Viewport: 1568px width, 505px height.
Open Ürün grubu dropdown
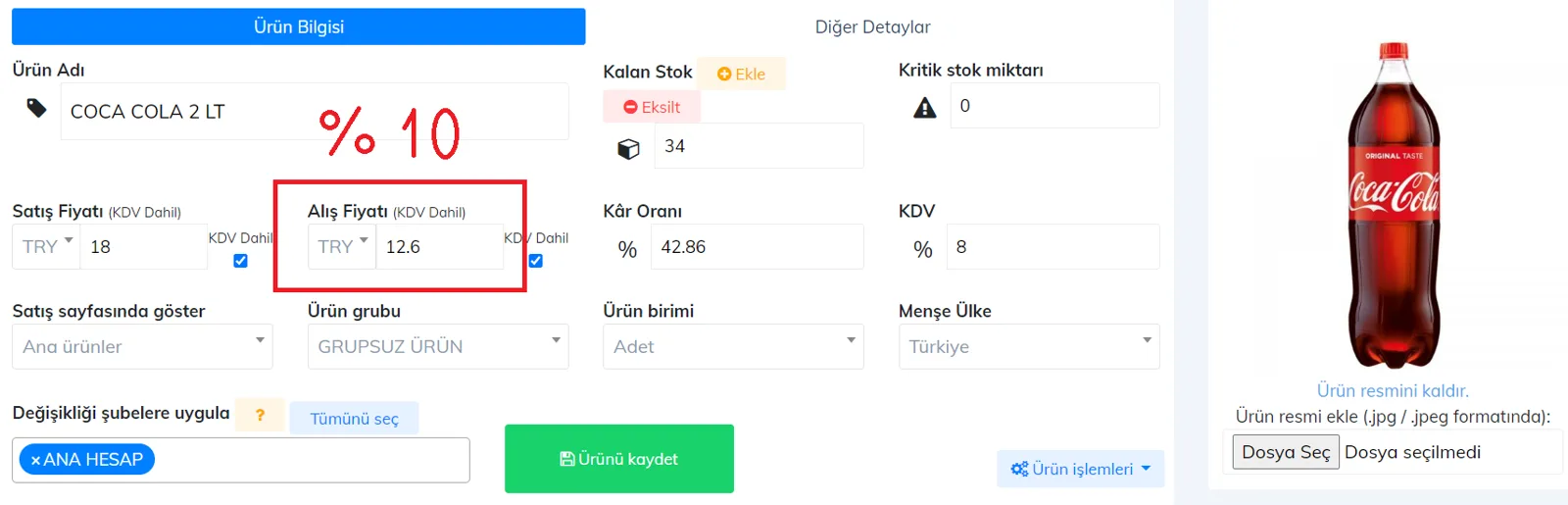pyautogui.click(x=438, y=346)
